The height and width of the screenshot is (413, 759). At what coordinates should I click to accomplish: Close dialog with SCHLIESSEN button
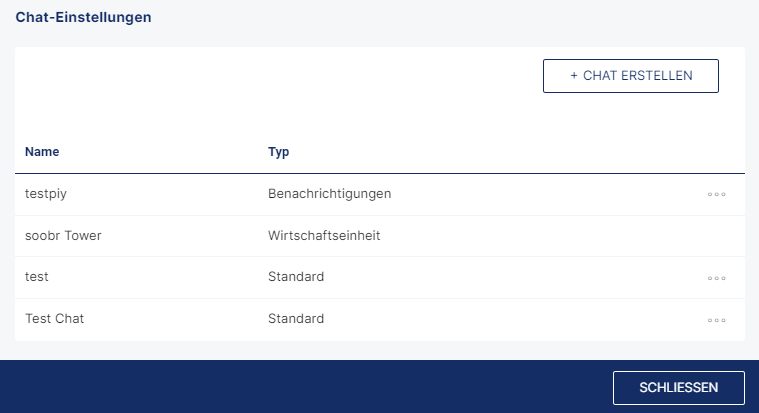point(679,387)
